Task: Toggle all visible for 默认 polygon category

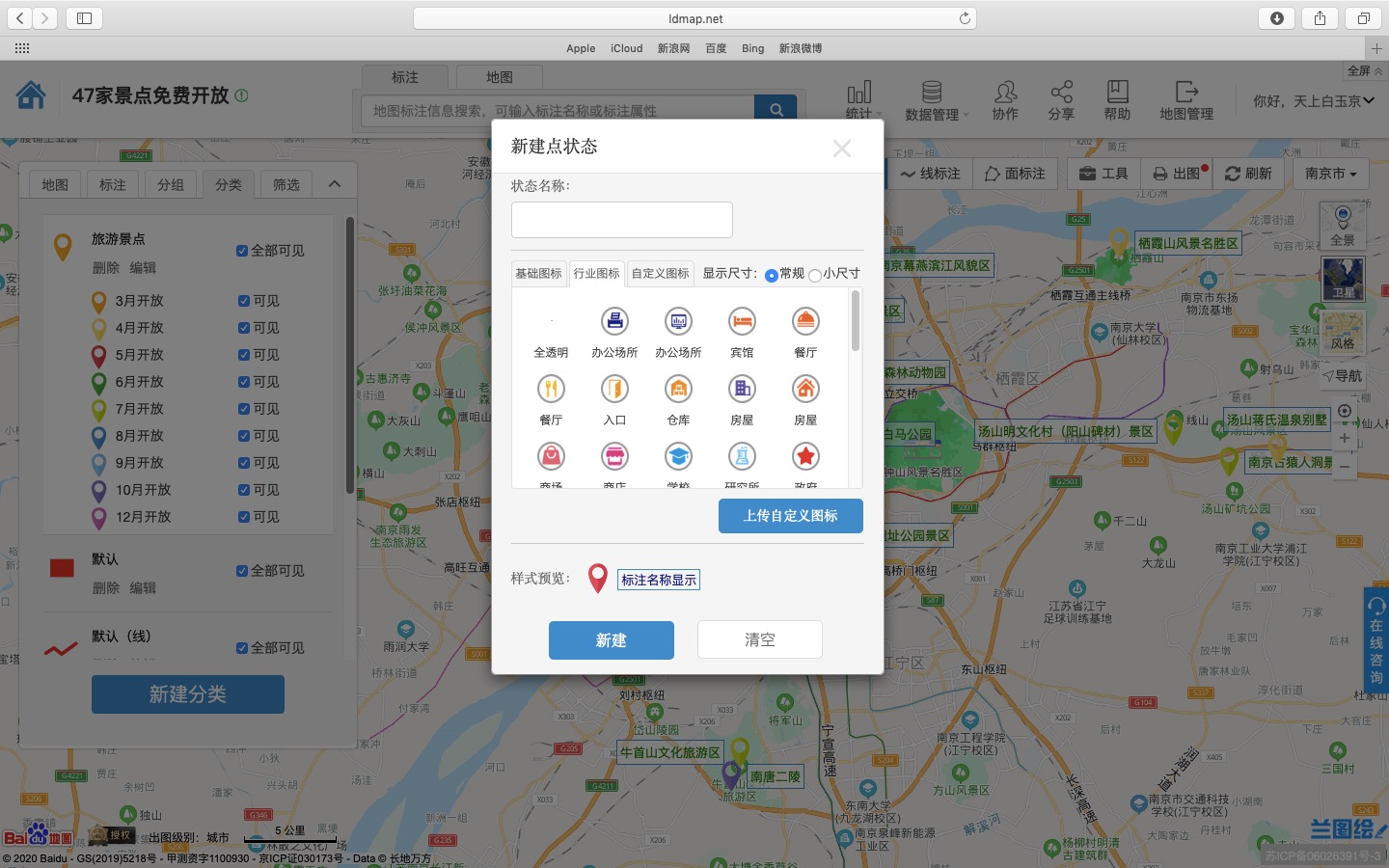Action: (242, 571)
